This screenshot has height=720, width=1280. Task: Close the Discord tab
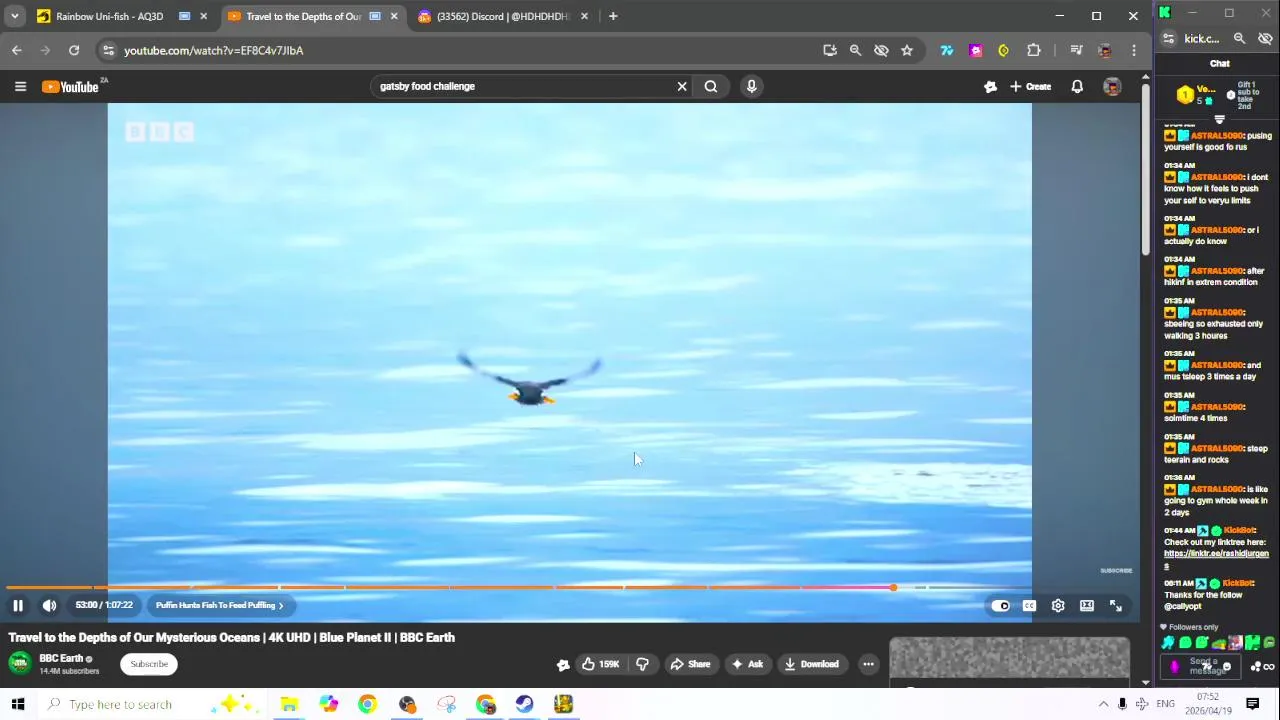584,16
